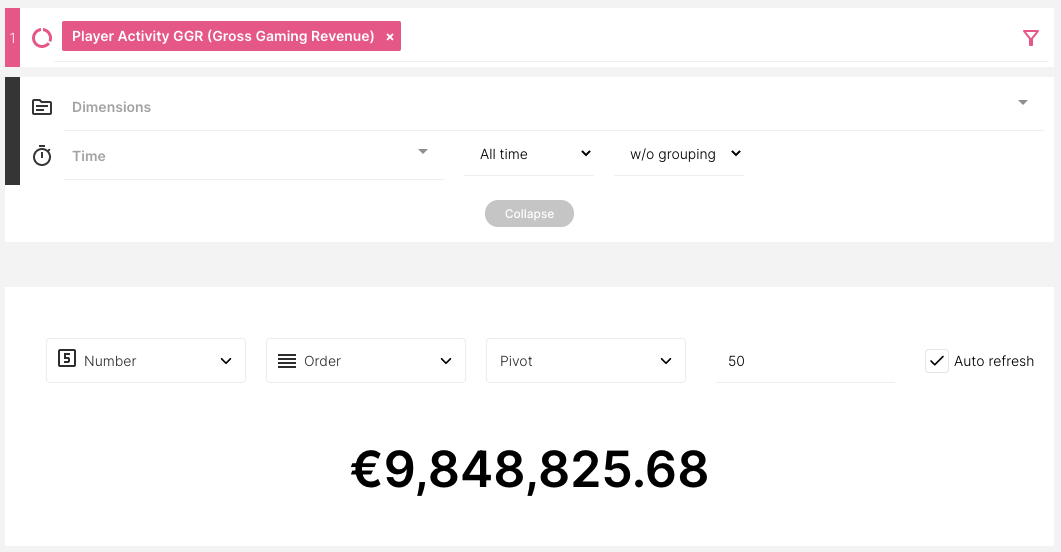This screenshot has width=1061, height=552.
Task: Click the Dimensions folder icon
Action: (42, 107)
